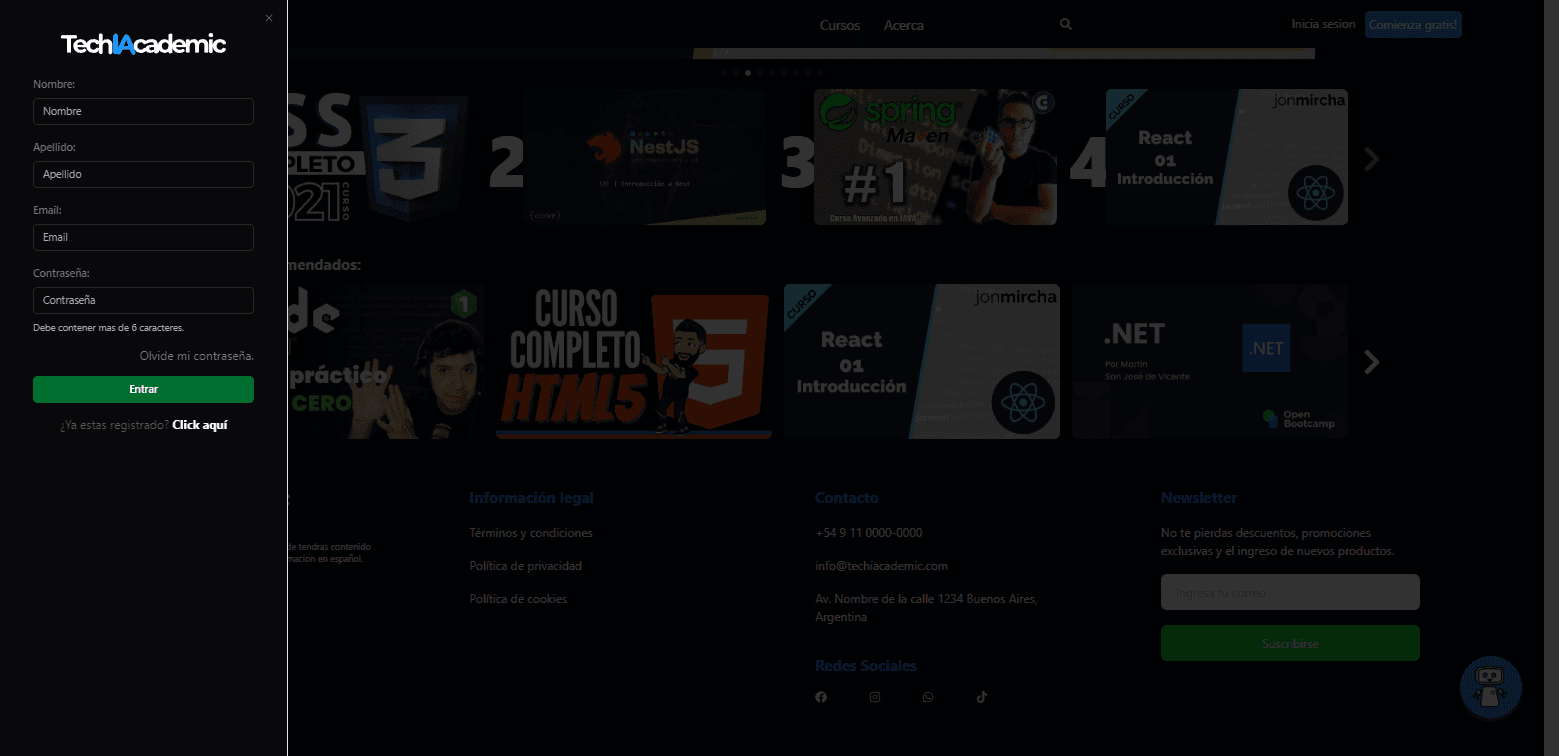Image resolution: width=1559 pixels, height=756 pixels.
Task: Open the Facebook social icon
Action: (821, 697)
